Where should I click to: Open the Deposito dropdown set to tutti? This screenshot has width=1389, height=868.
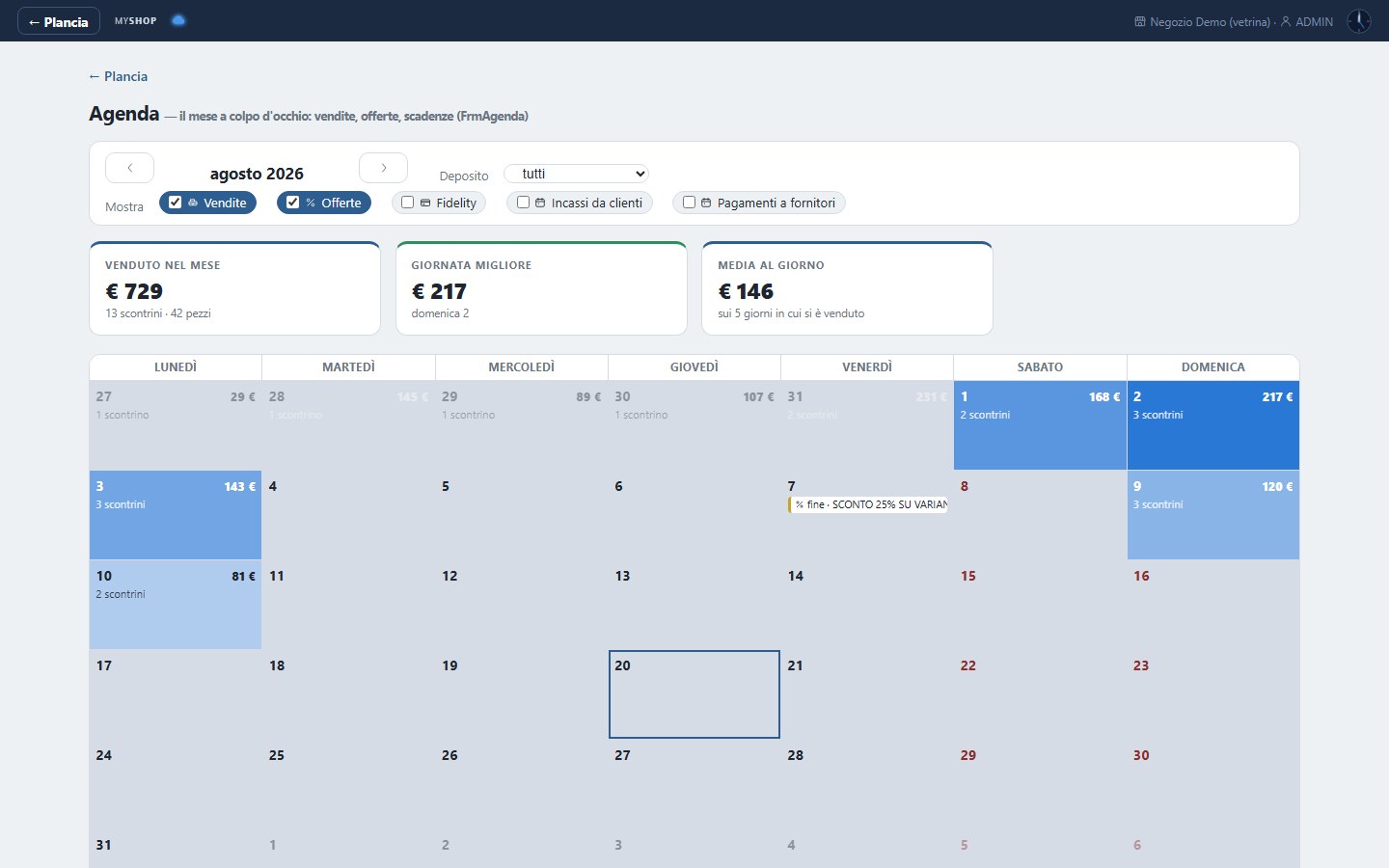(576, 174)
